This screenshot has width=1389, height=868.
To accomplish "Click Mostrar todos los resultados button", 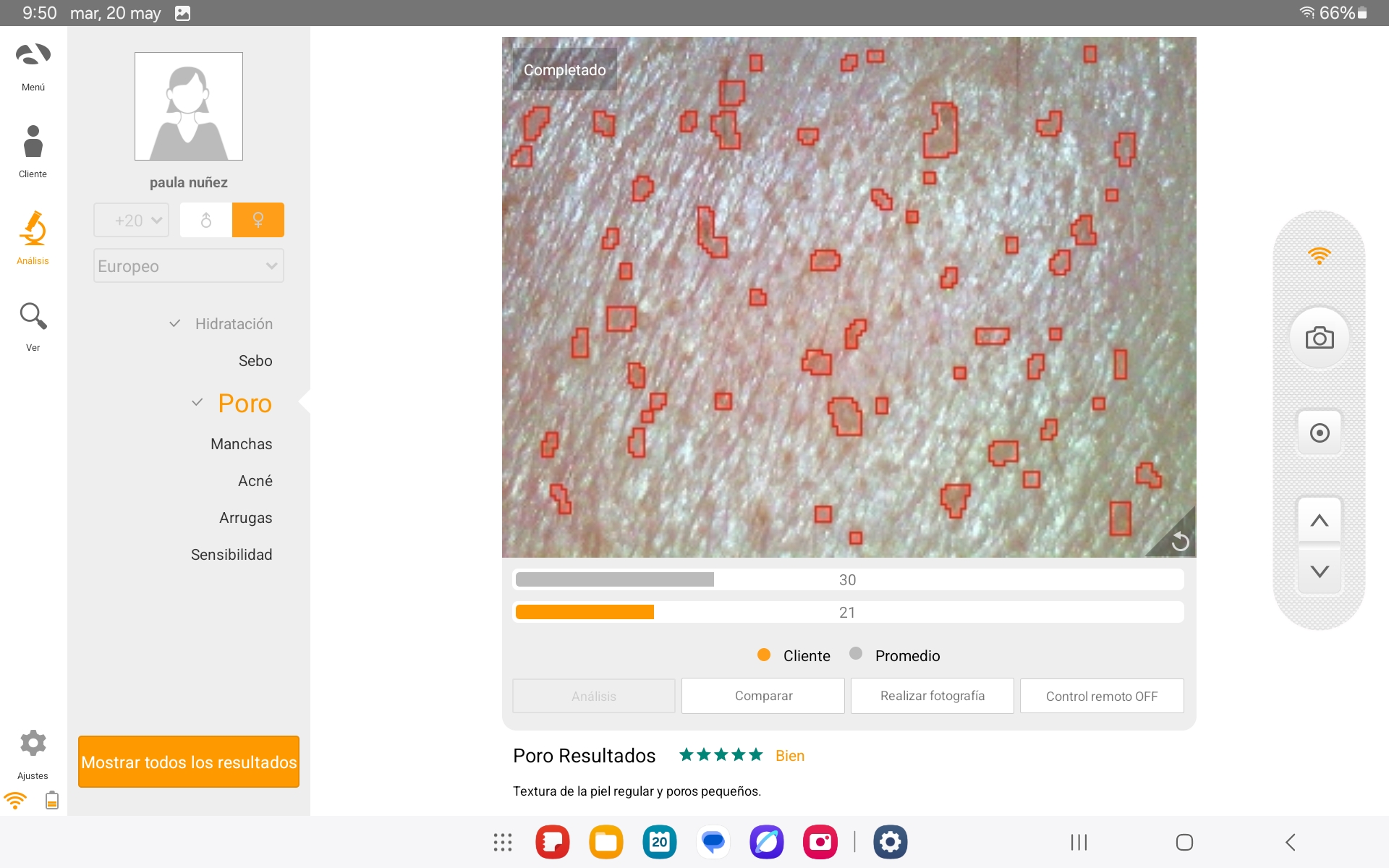I will pos(189,762).
